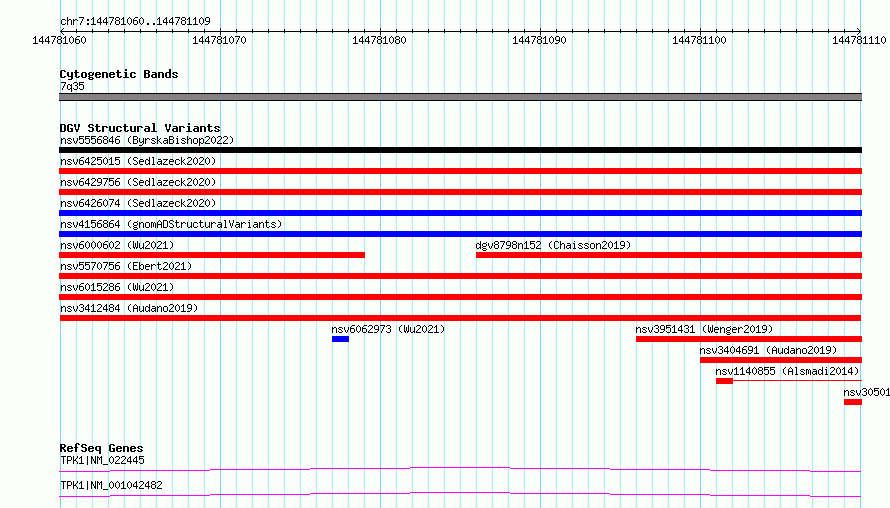Click the blue nsv4156864 variant bar
This screenshot has width=890, height=508.
coord(460,234)
